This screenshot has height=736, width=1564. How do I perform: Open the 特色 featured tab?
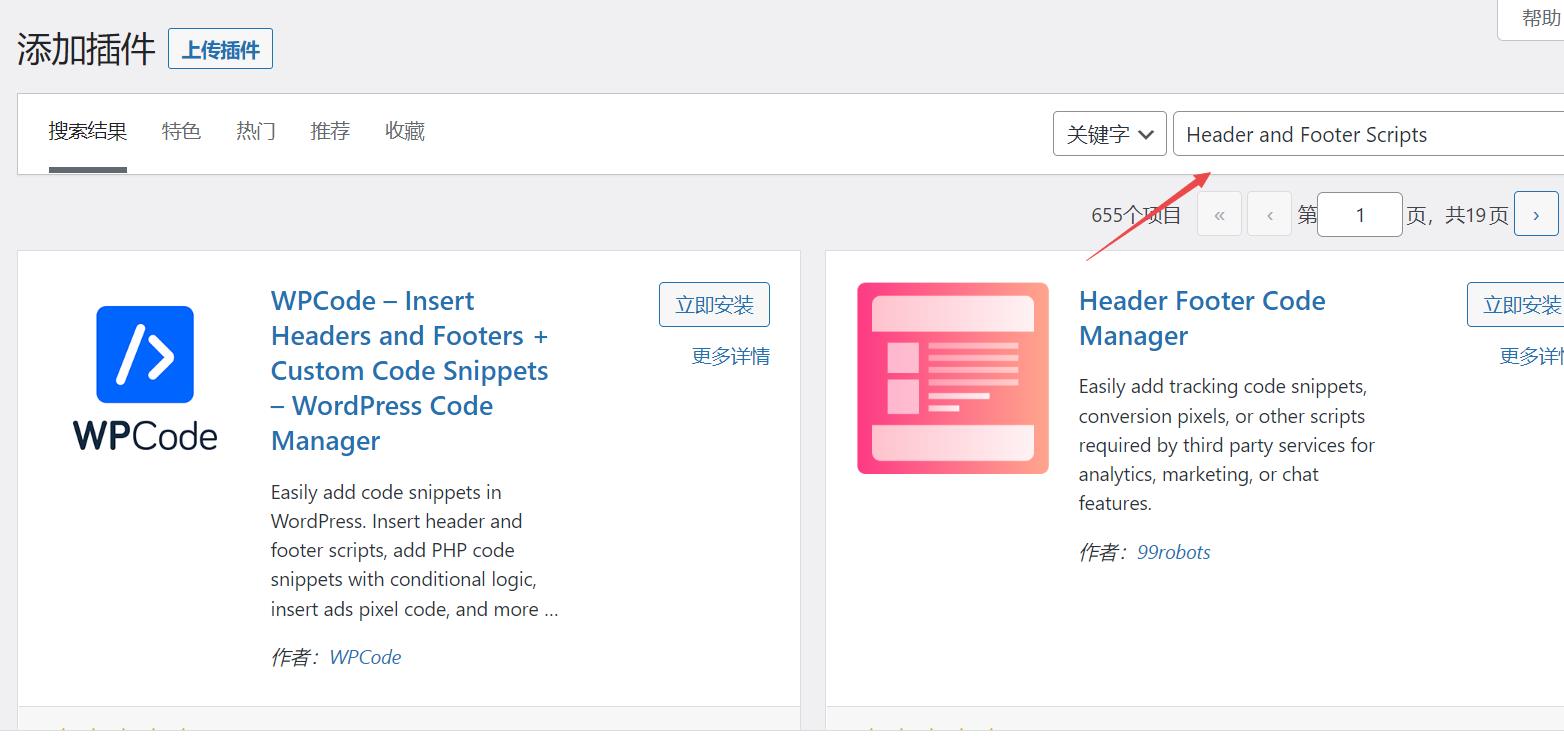click(181, 132)
